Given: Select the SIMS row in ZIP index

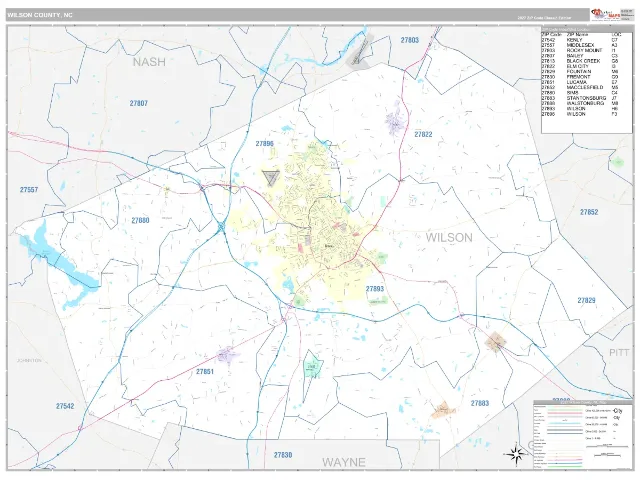Looking at the screenshot, I should pos(580,93).
